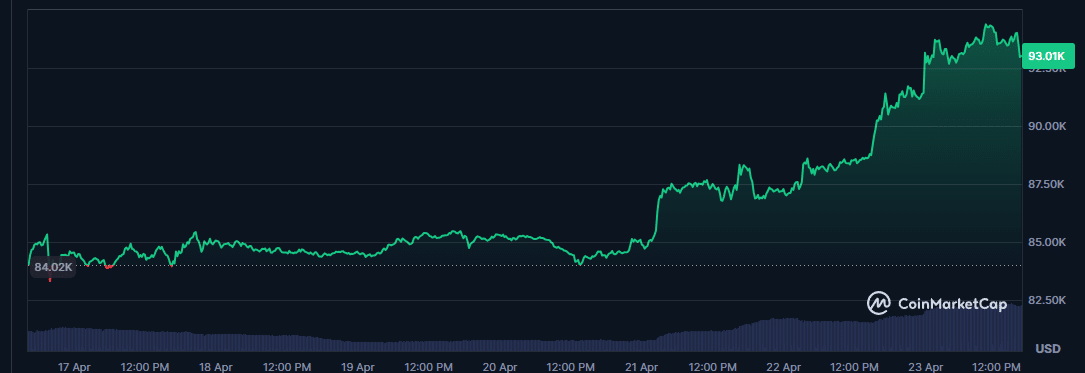Click the 84.02K starting price label
Image resolution: width=1085 pixels, height=373 pixels.
click(53, 267)
